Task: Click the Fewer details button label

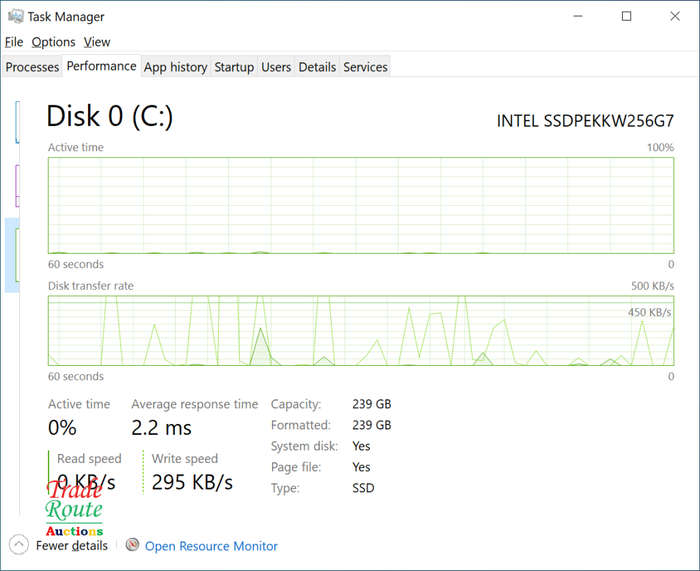Action: [71, 546]
